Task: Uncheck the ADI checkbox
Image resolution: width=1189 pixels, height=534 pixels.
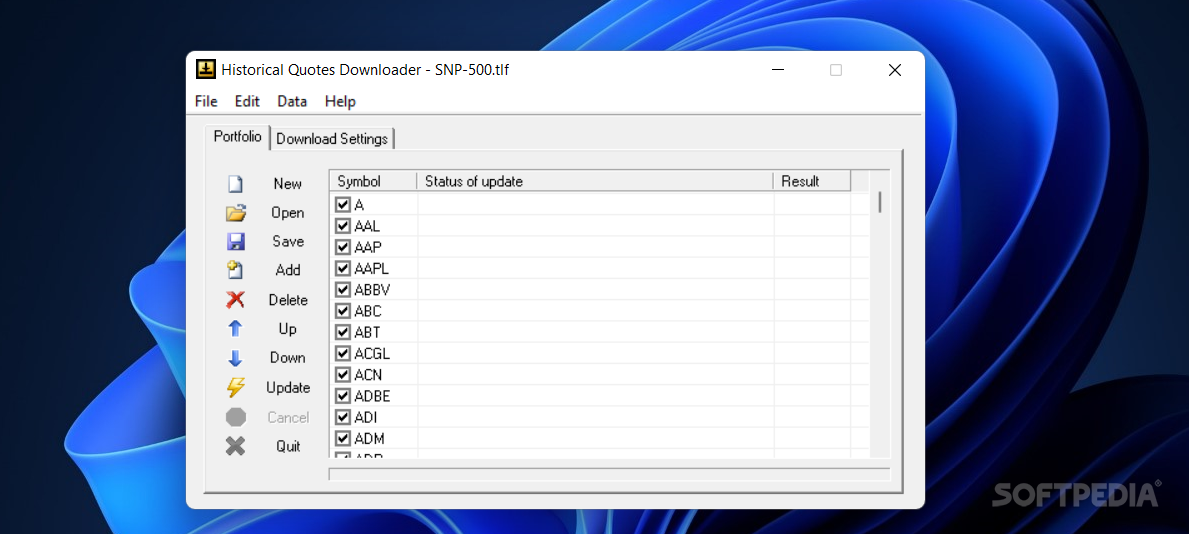Action: pos(343,417)
